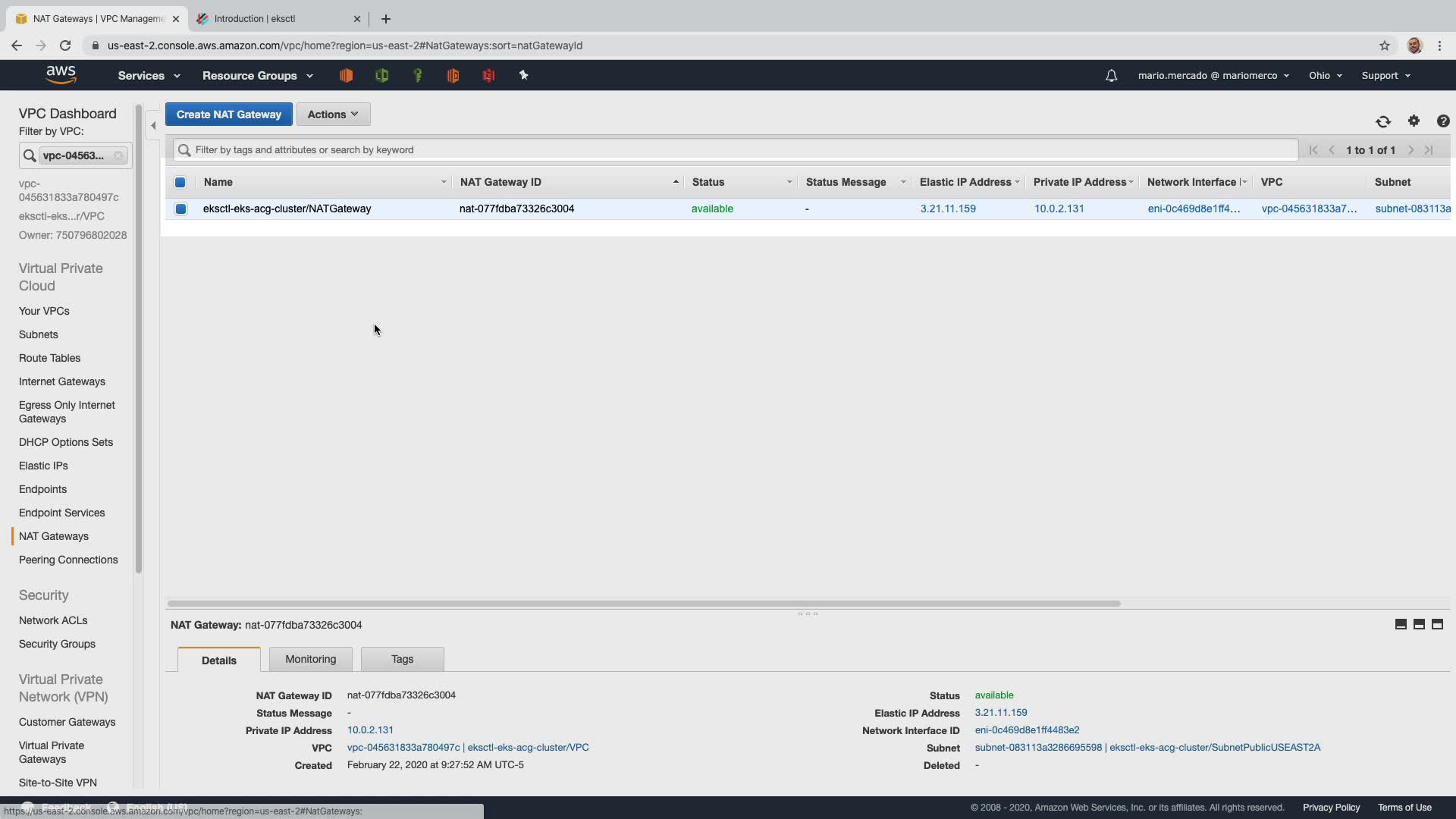Open Elastic IP link 3.21.11.159 in details

pos(1000,712)
